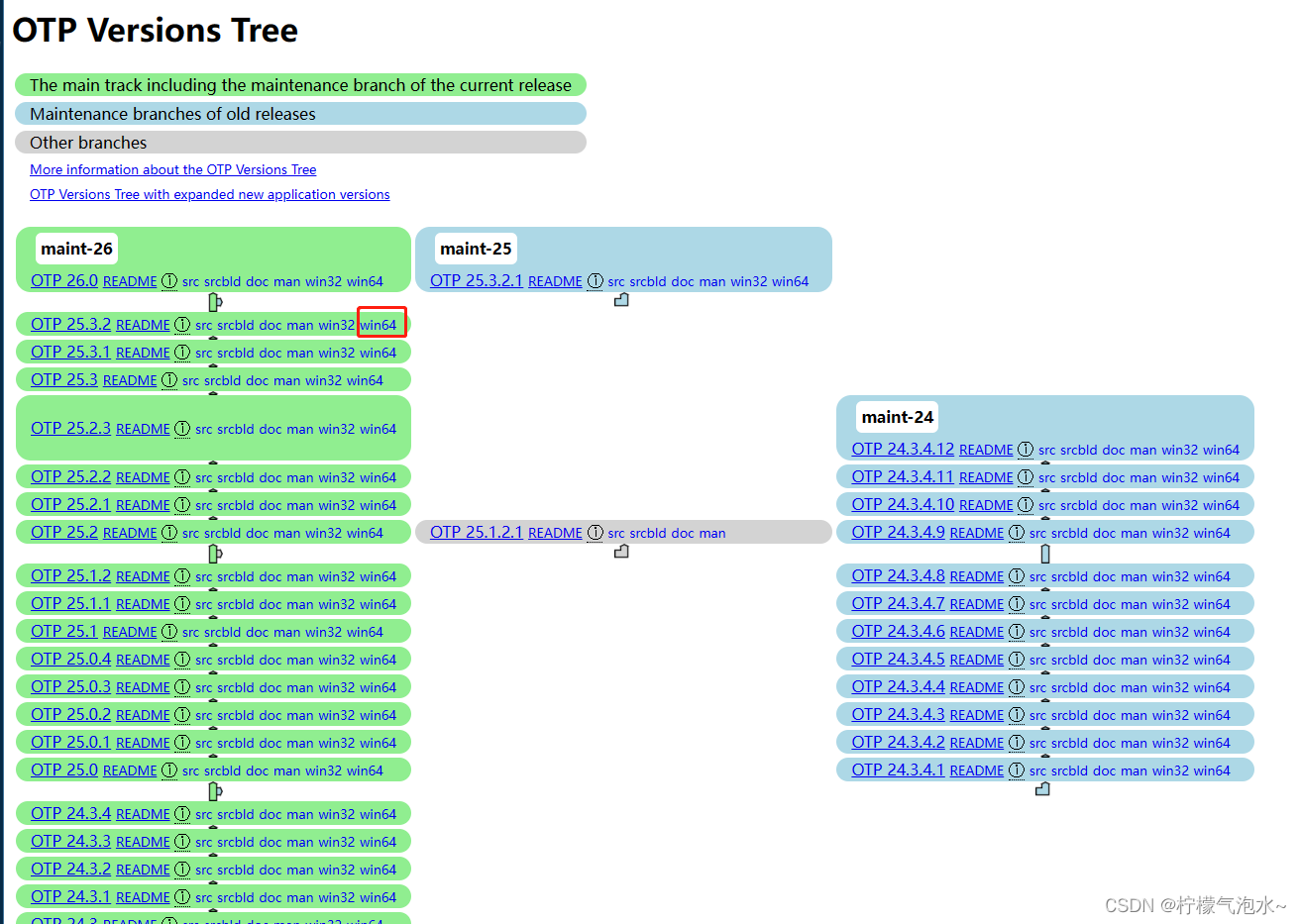Screen dimensions: 1301x924
Task: Open man link for OTP 24.3.4.2
Action: tap(1135, 743)
